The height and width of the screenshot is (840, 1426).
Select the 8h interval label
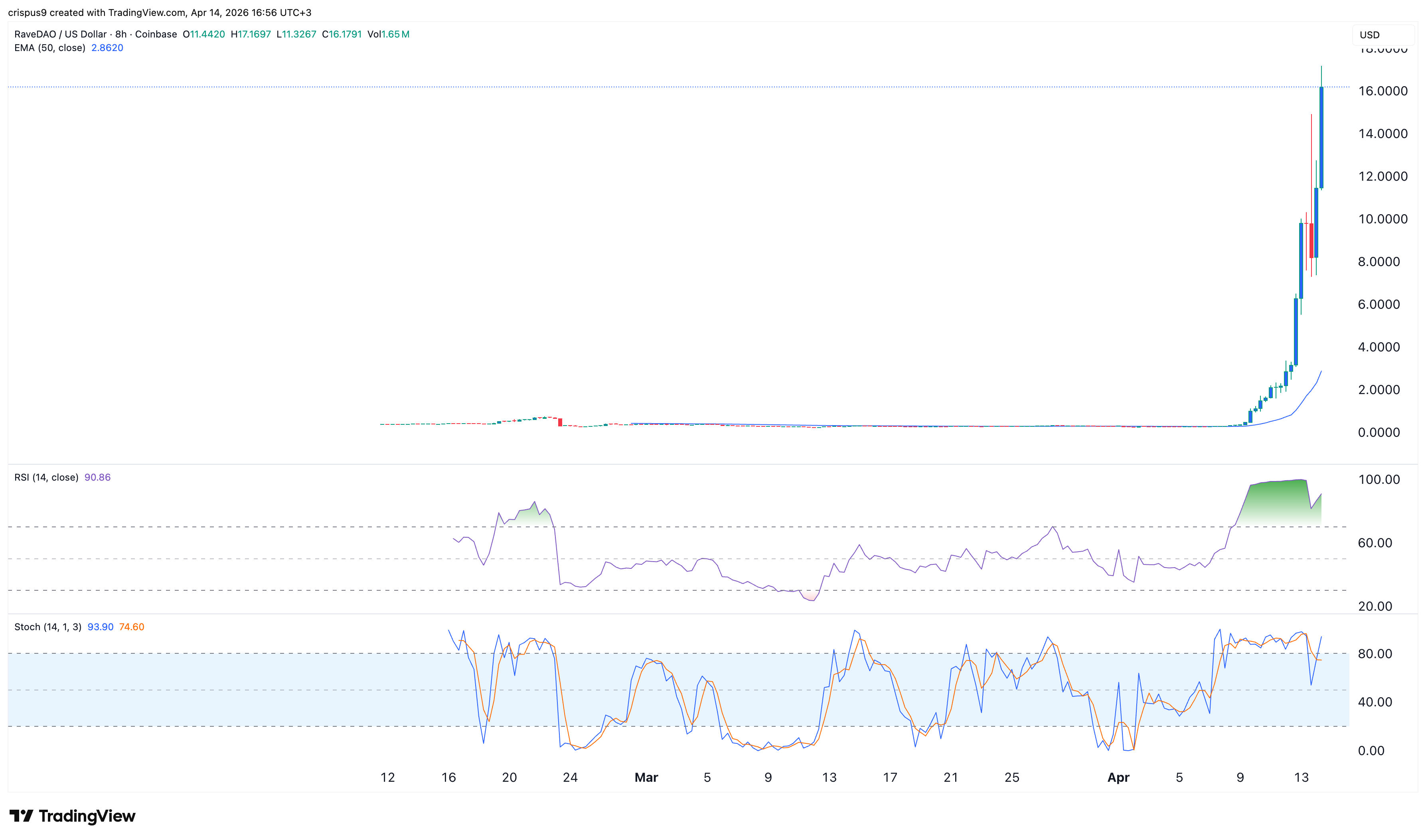(x=121, y=34)
